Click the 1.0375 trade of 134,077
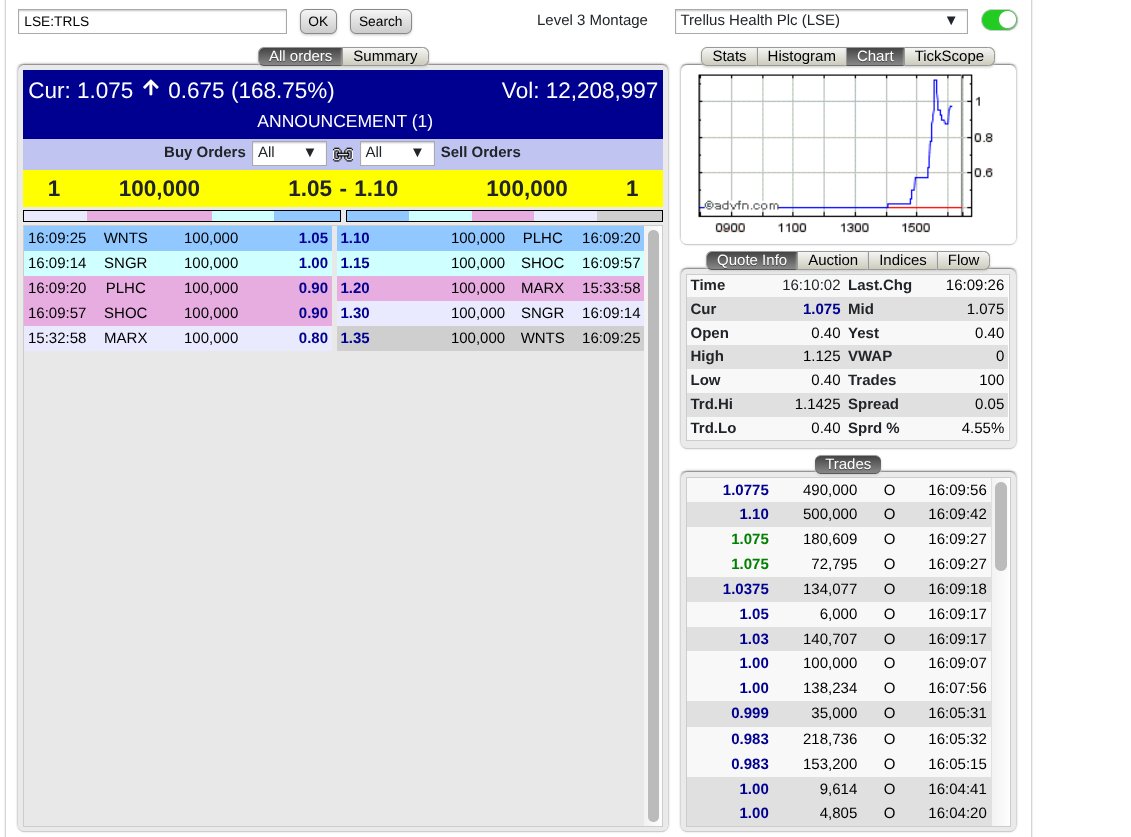 tap(839, 589)
